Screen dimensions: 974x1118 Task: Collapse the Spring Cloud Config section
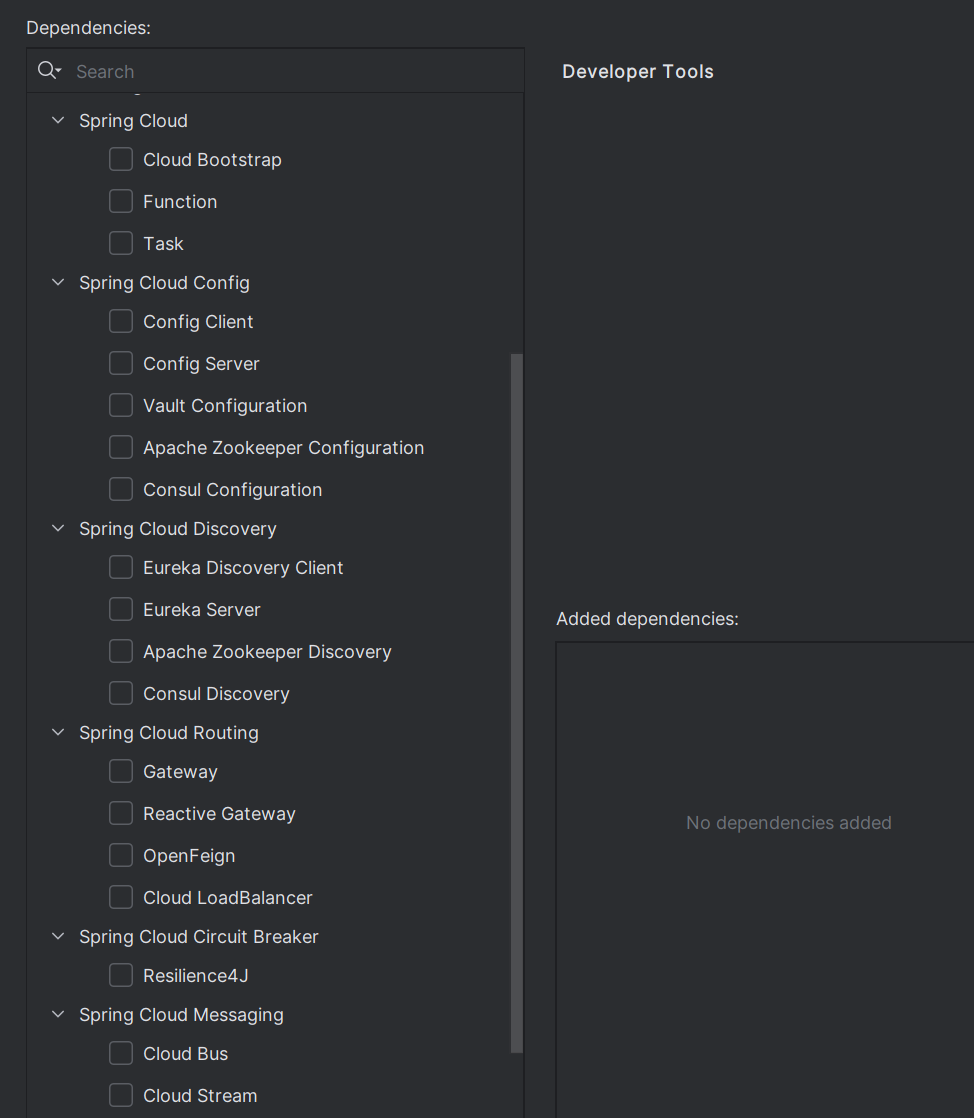[58, 283]
